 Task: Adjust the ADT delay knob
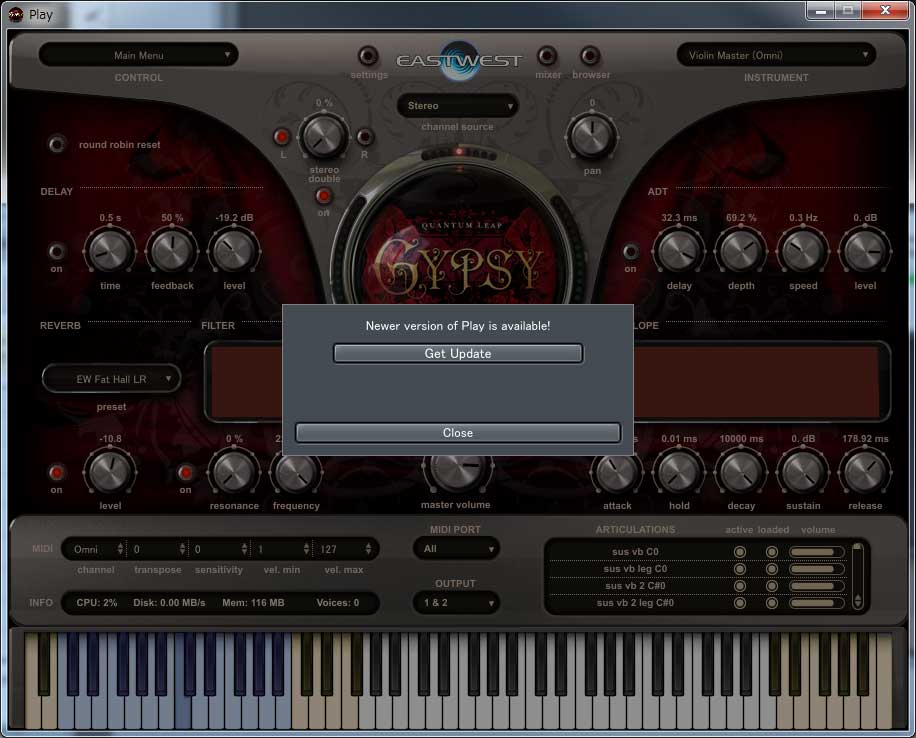[x=679, y=251]
